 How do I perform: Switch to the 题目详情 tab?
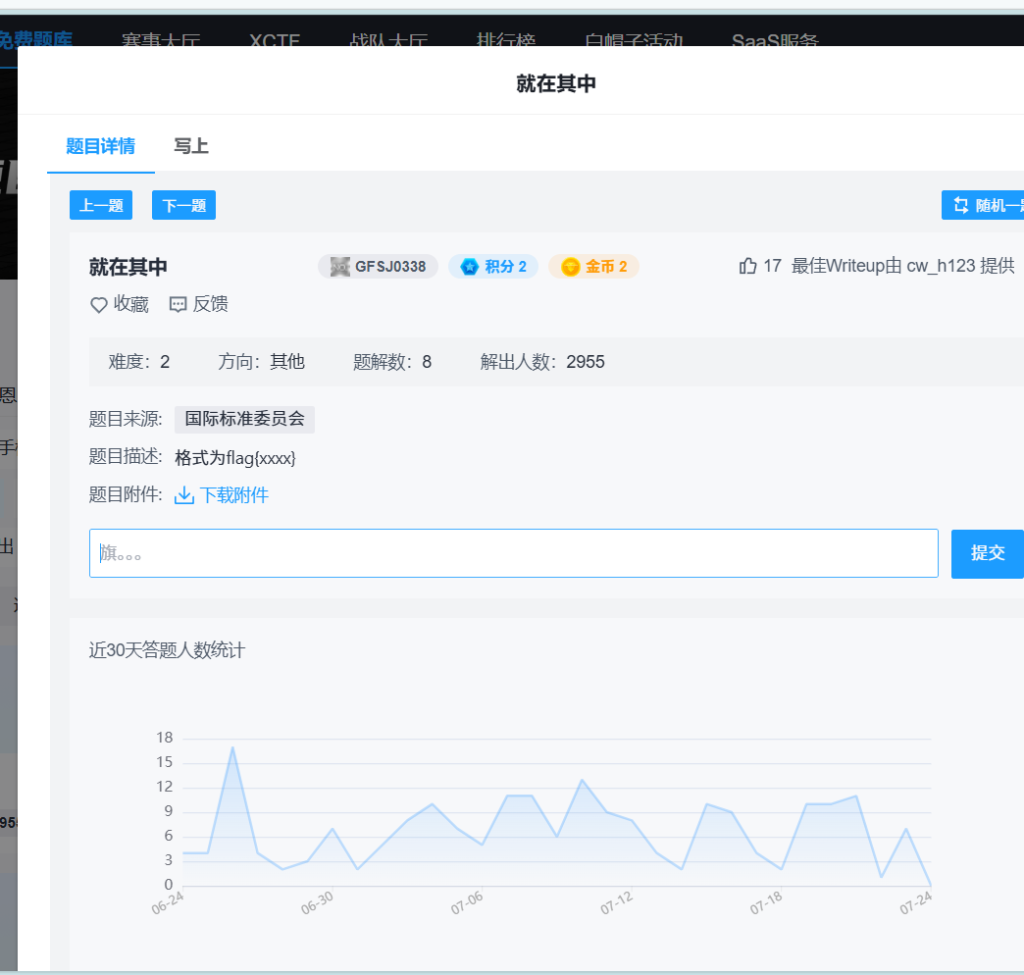coord(100,146)
